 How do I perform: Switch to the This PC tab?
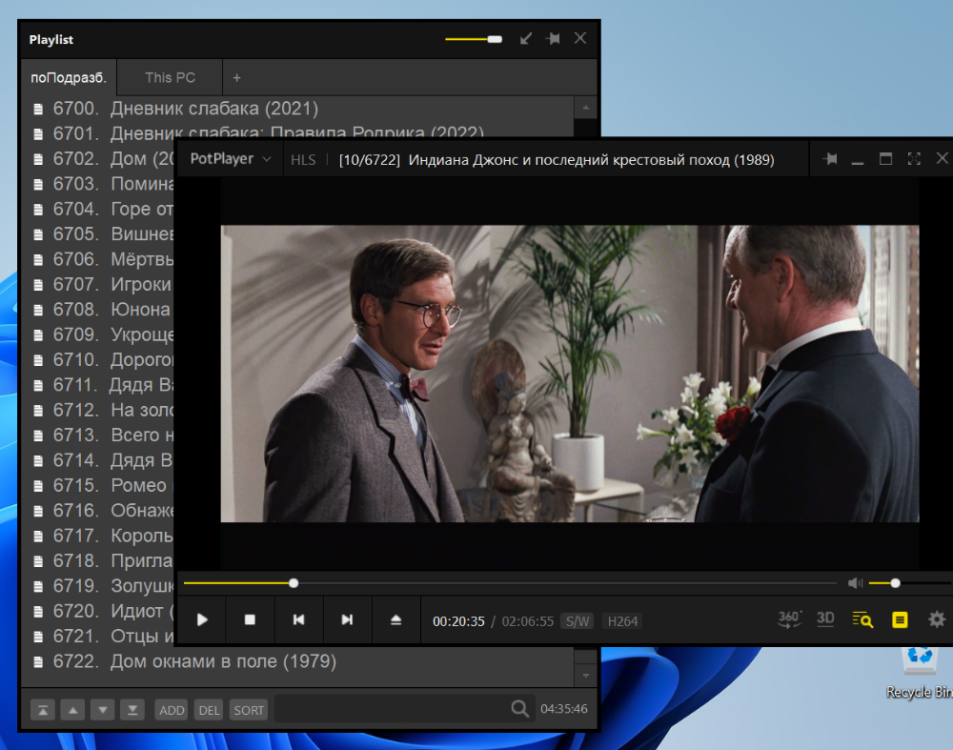[170, 78]
